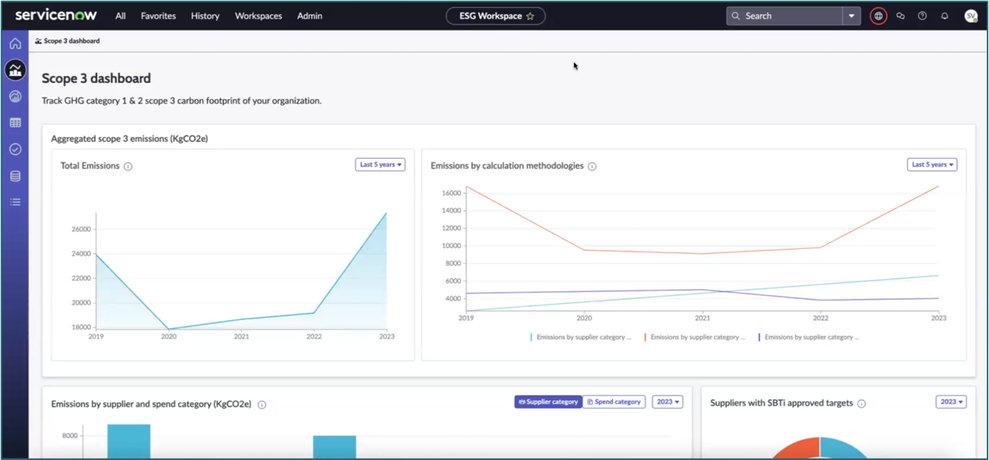Image resolution: width=989 pixels, height=460 pixels.
Task: Click the Scope 3 dashboard tab icon
Action: pos(38,41)
